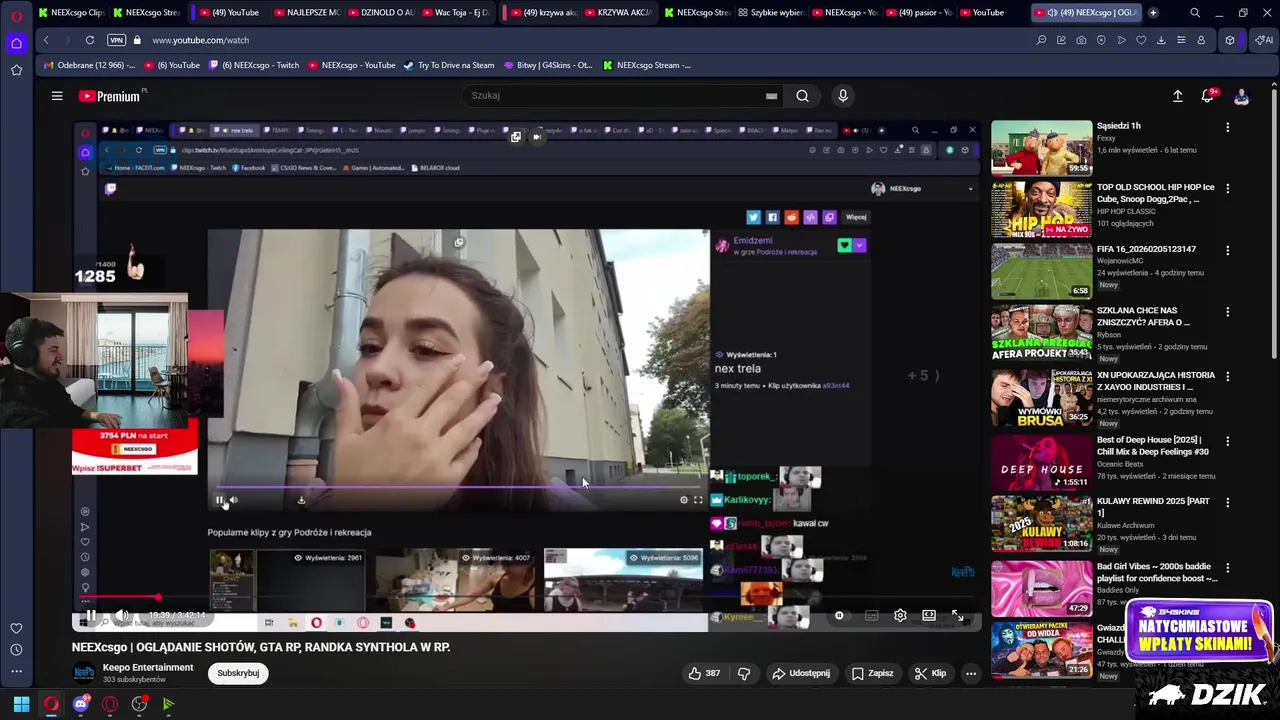
Task: Open Opera sidebar history clock icon
Action: [x=16, y=651]
